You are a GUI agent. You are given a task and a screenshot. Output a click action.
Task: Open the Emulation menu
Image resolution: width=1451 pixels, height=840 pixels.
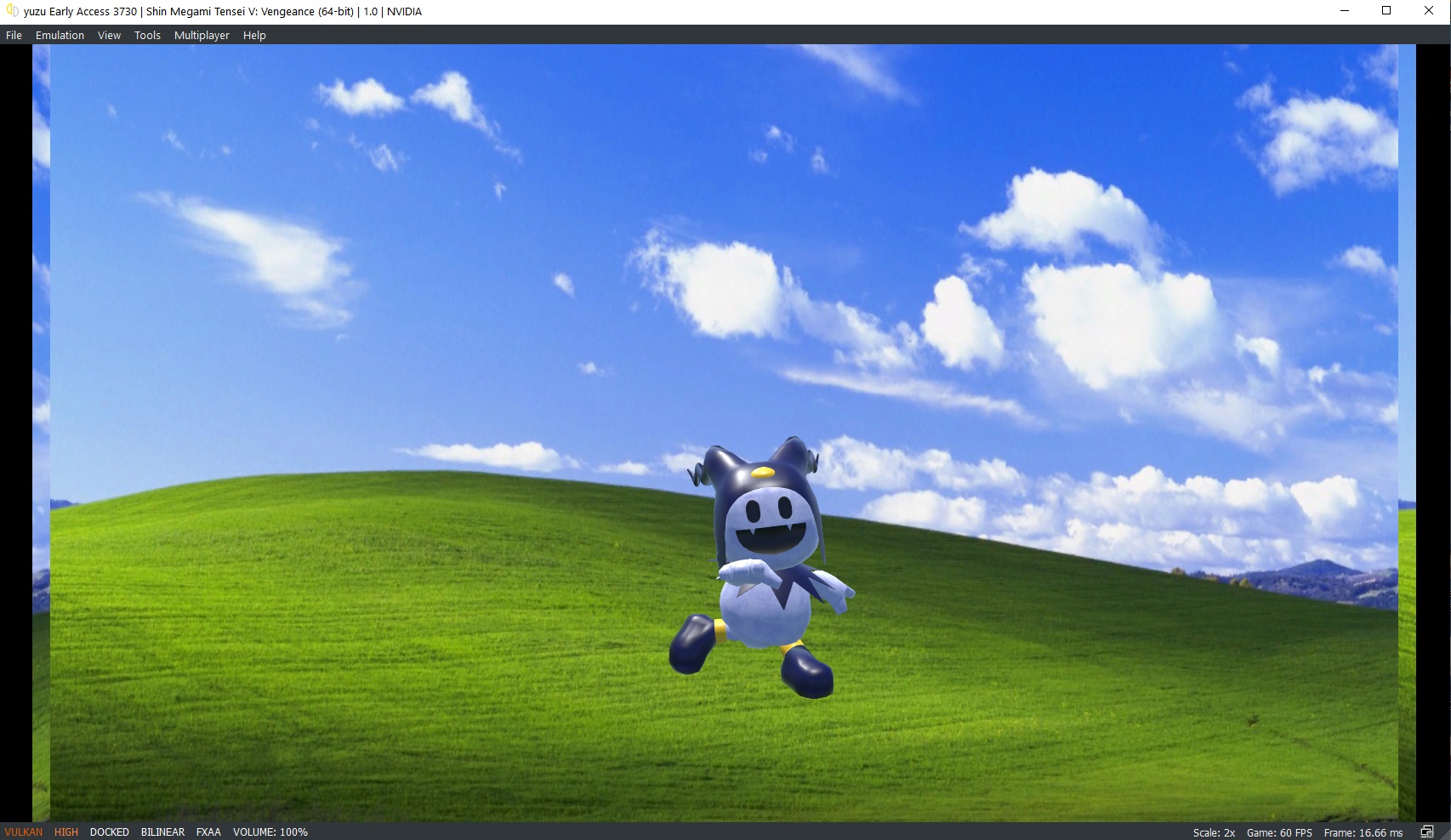click(60, 35)
